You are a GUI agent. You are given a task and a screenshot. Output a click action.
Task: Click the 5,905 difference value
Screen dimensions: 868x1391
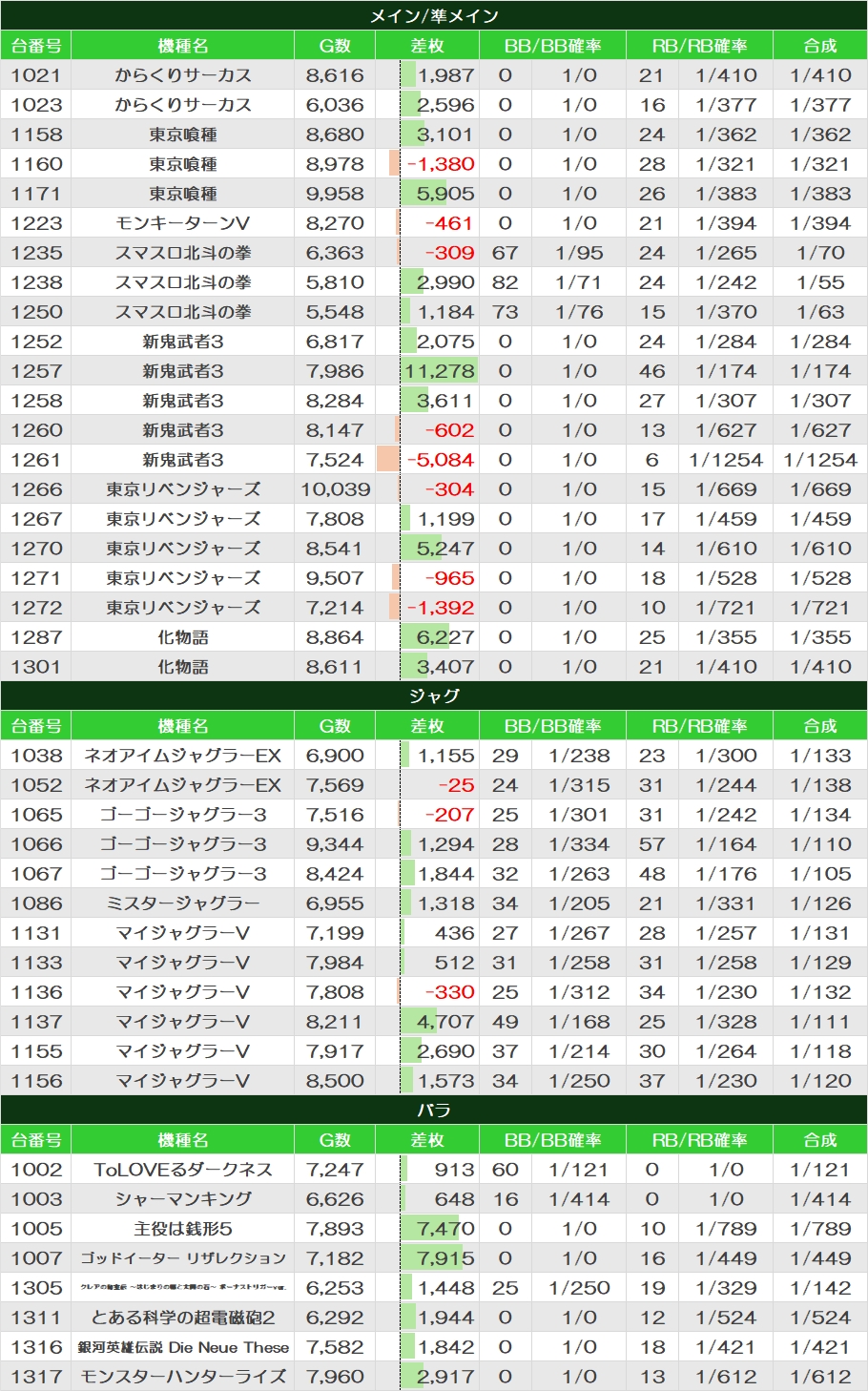pyautogui.click(x=445, y=194)
